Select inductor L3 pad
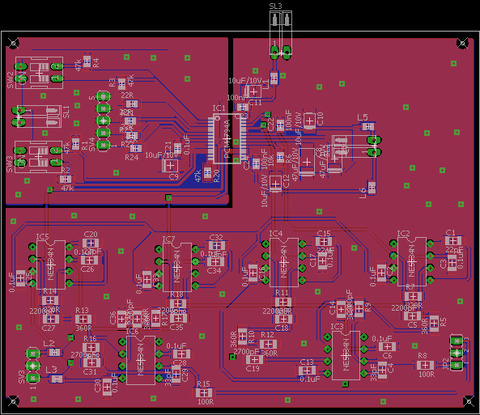480x415 pixels. 56,379
